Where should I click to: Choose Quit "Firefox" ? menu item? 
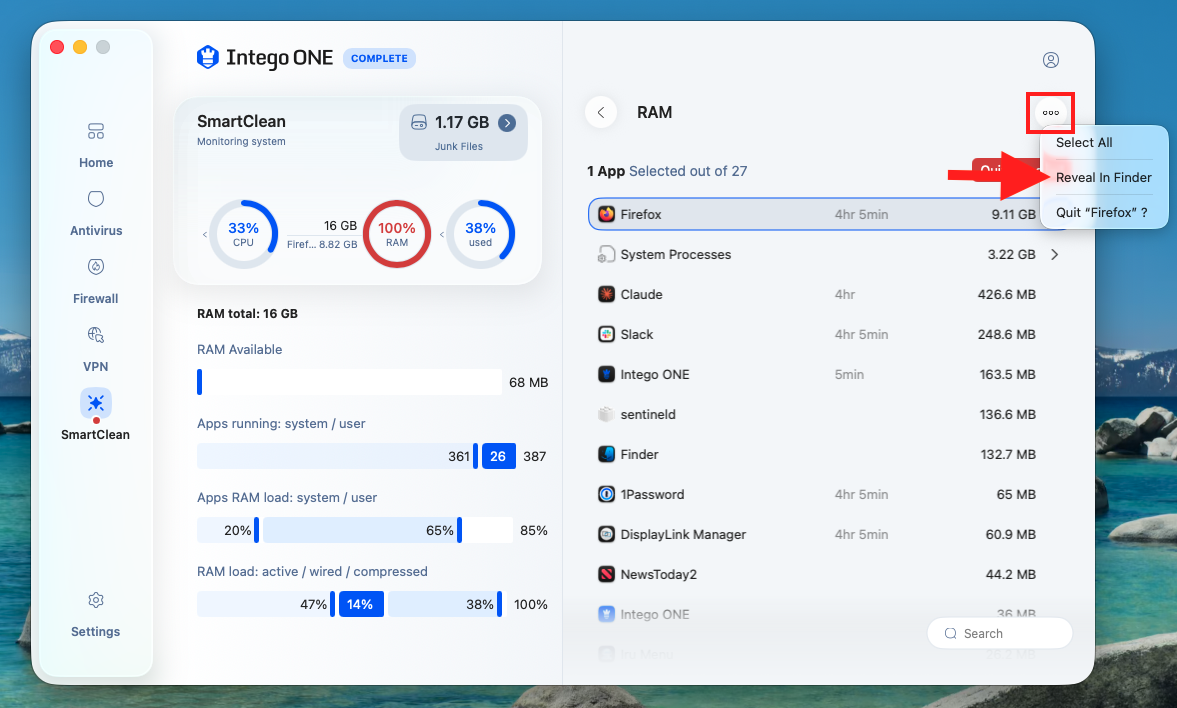point(1103,212)
